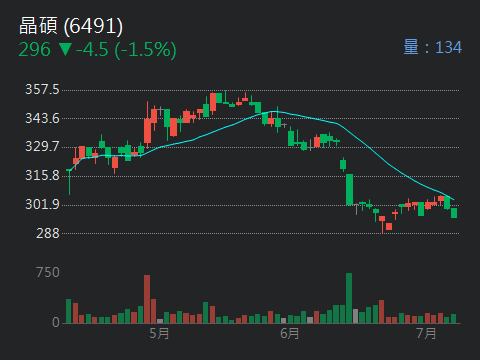Image resolution: width=480 pixels, height=360 pixels.
Task: Click the current price 296
Action: pyautogui.click(x=34, y=50)
